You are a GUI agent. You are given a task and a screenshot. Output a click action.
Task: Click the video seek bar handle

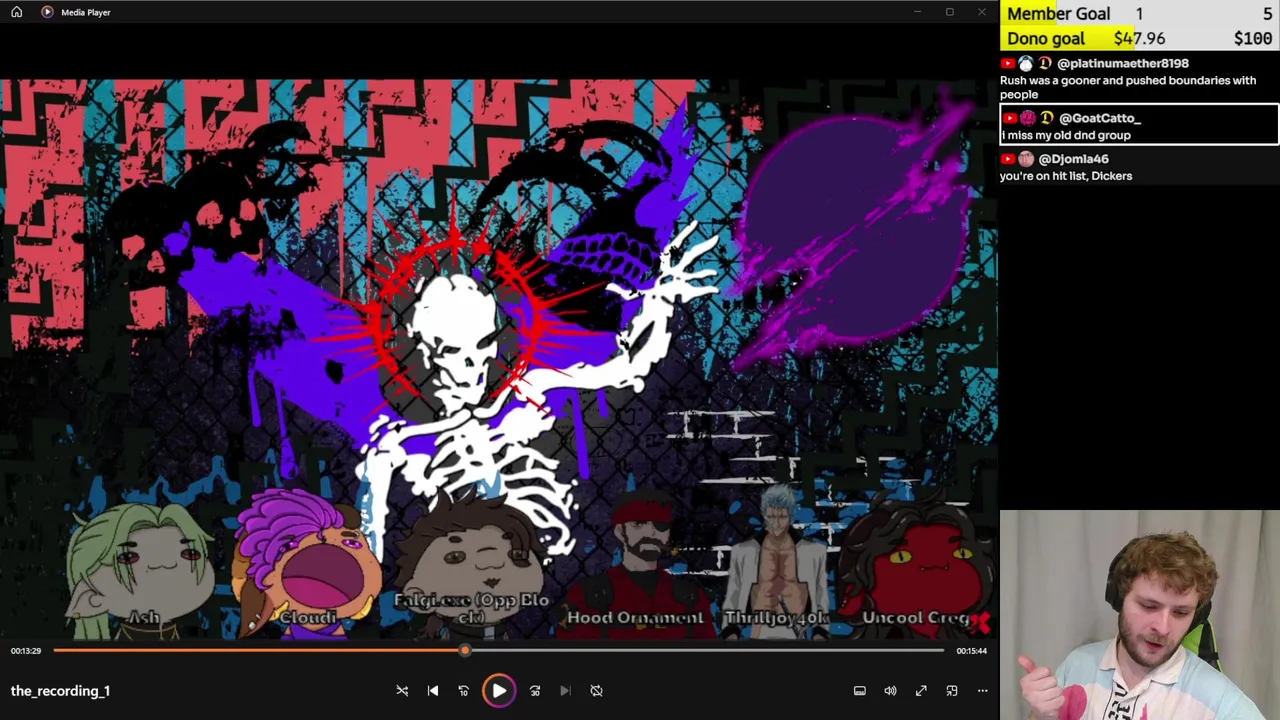point(464,651)
